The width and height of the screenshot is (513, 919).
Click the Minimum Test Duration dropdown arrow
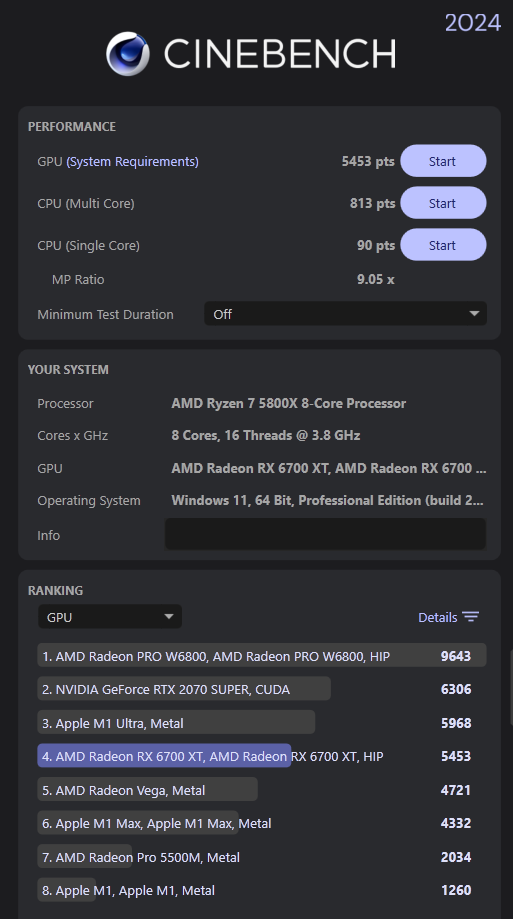tap(474, 314)
